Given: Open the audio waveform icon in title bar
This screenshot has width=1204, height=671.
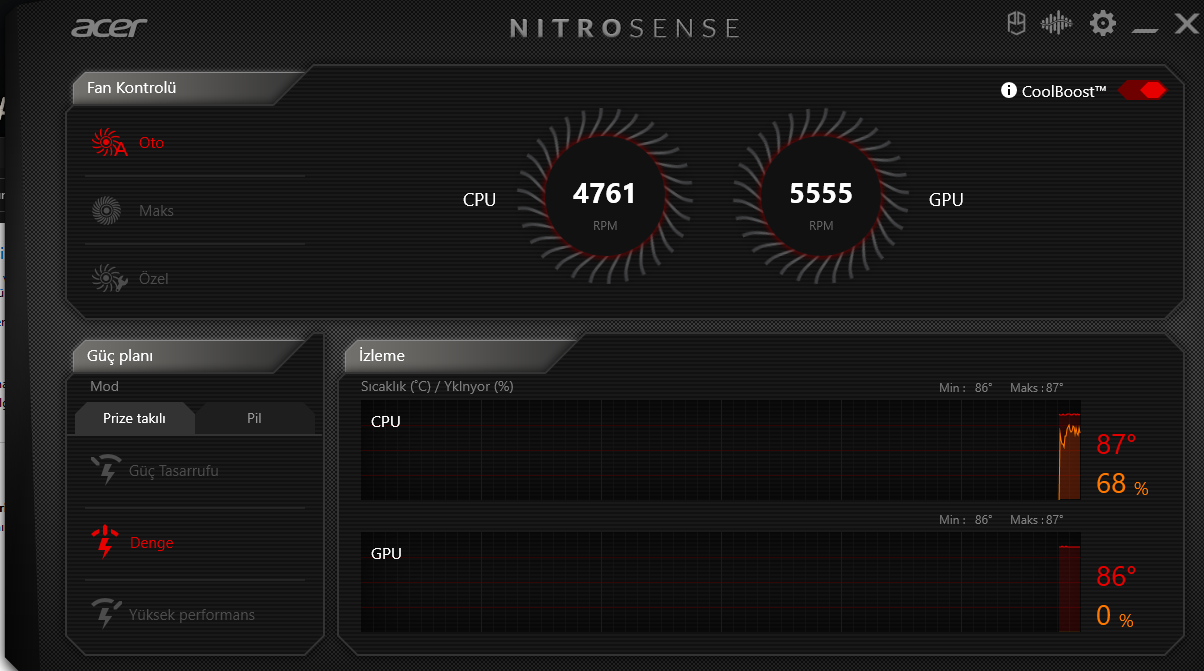Looking at the screenshot, I should [1057, 23].
